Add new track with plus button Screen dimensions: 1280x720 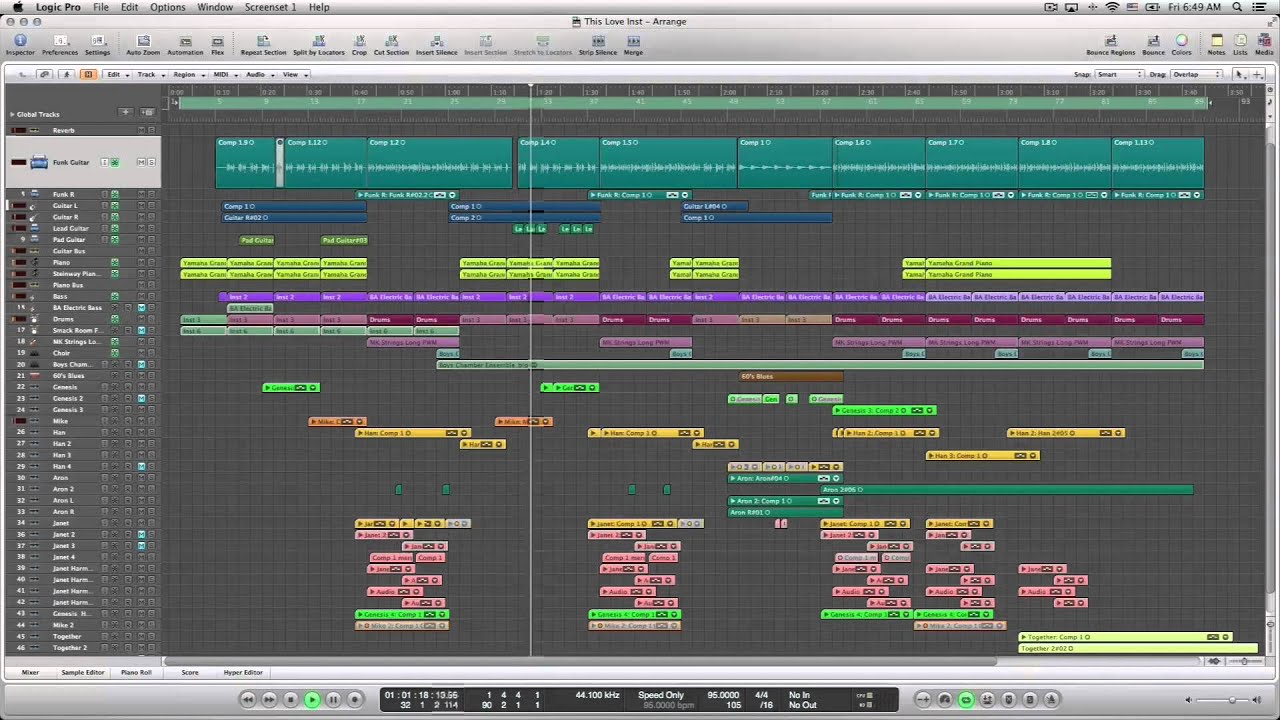coord(125,113)
